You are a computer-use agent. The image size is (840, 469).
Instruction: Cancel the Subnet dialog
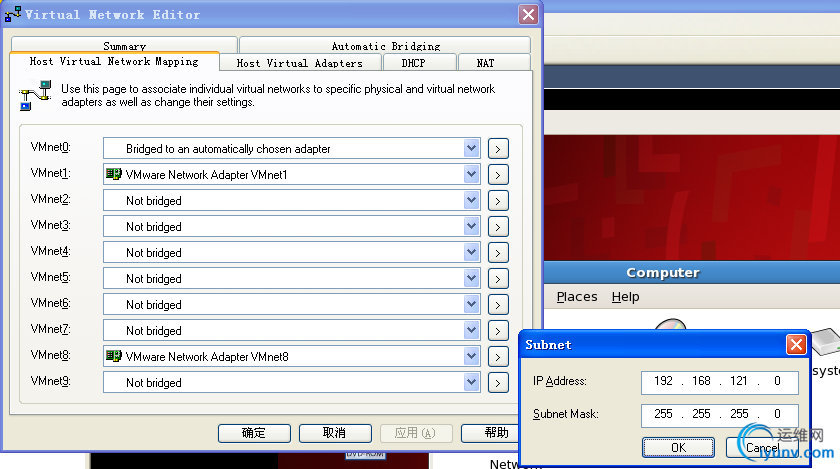click(x=762, y=448)
